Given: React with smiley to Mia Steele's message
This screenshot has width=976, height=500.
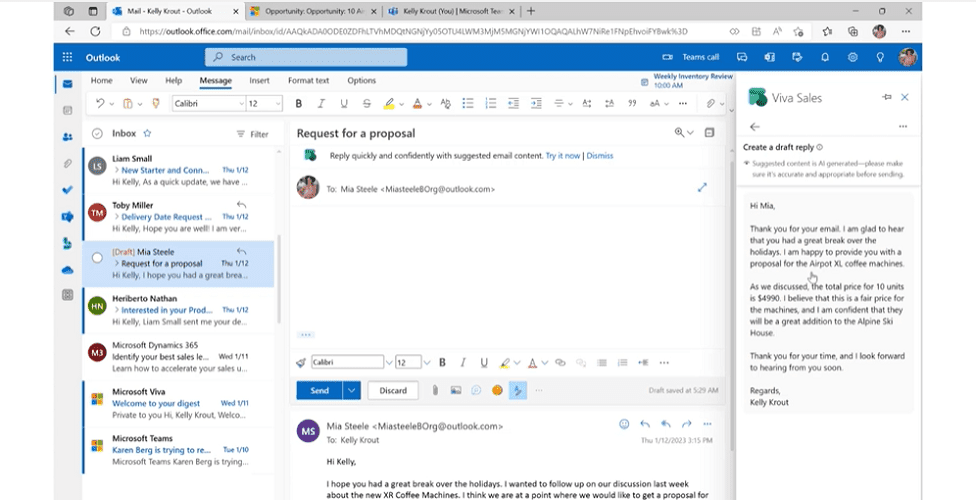Looking at the screenshot, I should (624, 424).
